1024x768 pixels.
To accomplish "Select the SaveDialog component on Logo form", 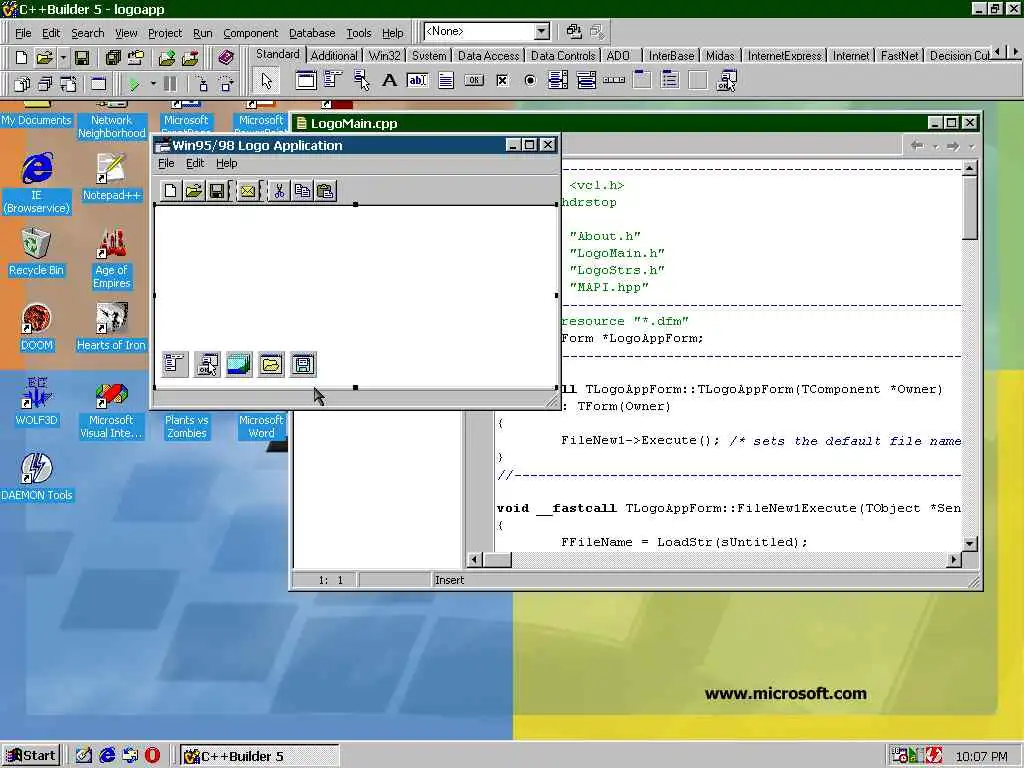I will pos(303,364).
